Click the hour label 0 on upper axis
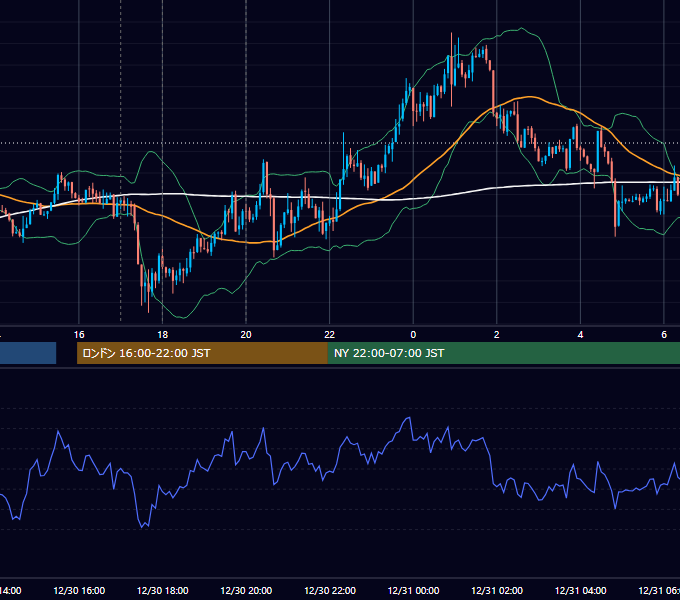This screenshot has height=600, width=680. 413,335
